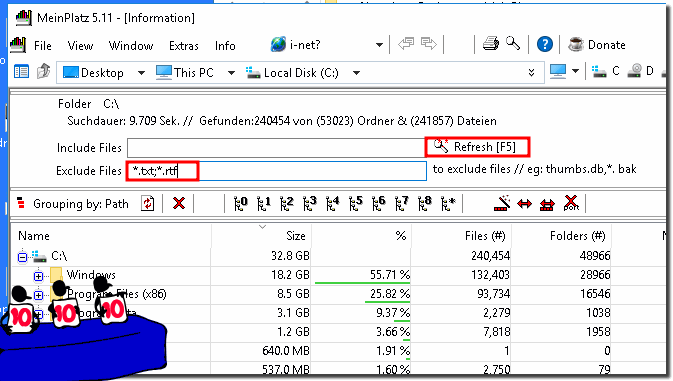Expand tree to level 0 icon
This screenshot has height=381, width=673.
coord(240,203)
